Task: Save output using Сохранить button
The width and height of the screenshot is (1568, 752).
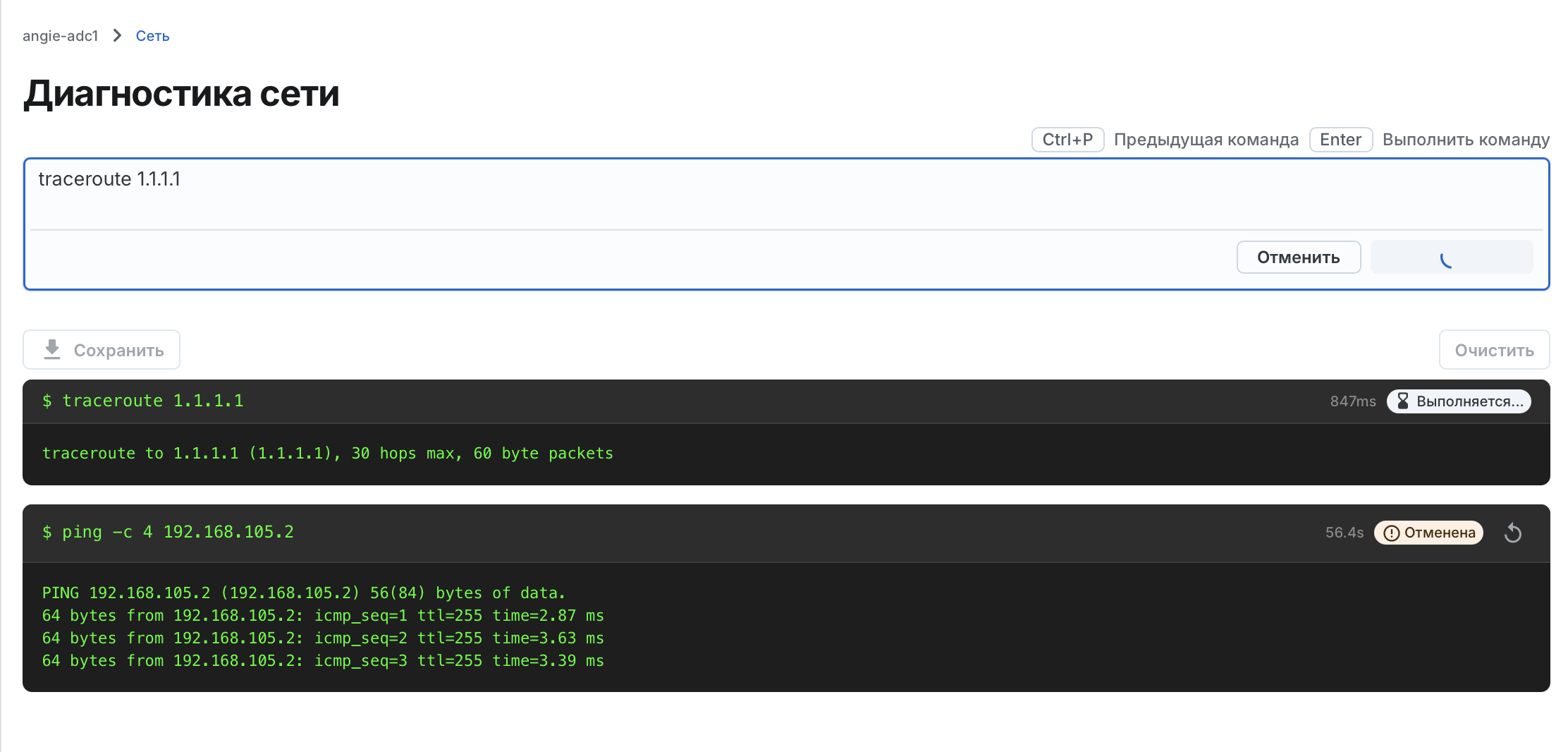Action: 102,349
